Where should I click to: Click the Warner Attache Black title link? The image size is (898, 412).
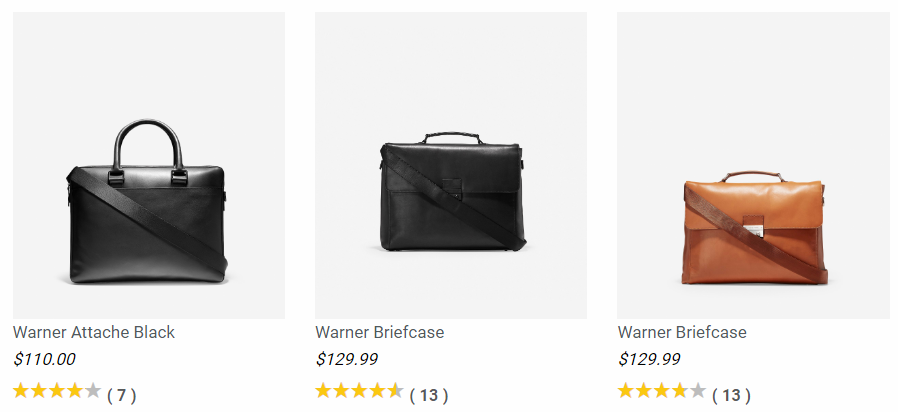[x=94, y=332]
